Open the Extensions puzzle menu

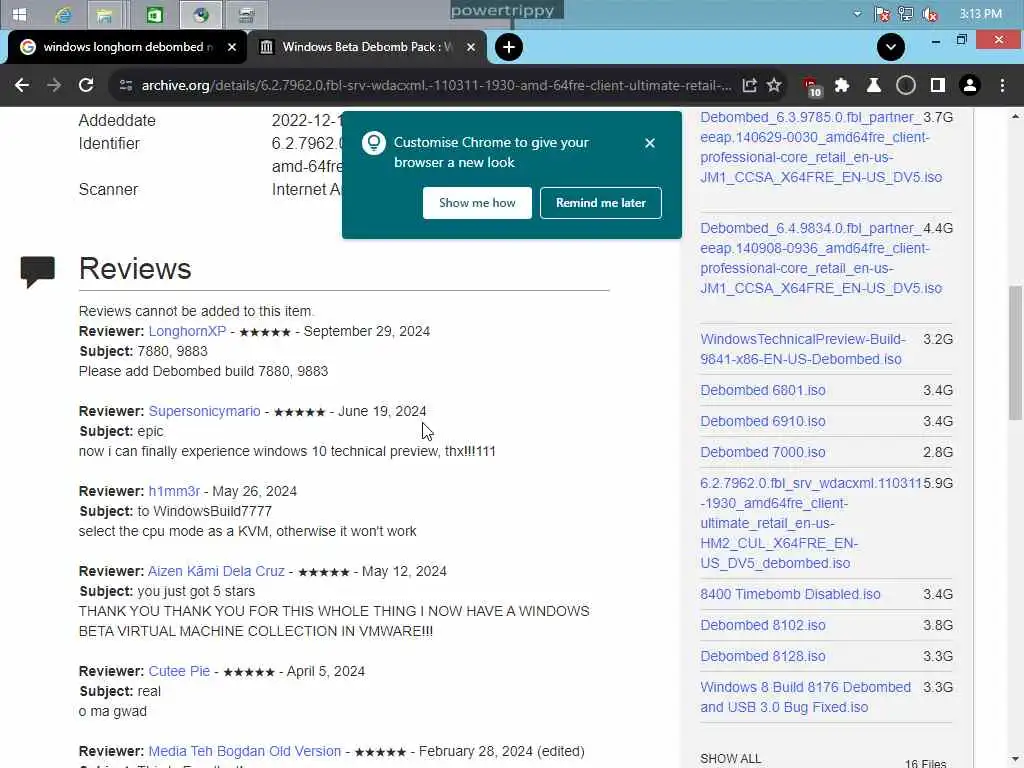tap(842, 86)
